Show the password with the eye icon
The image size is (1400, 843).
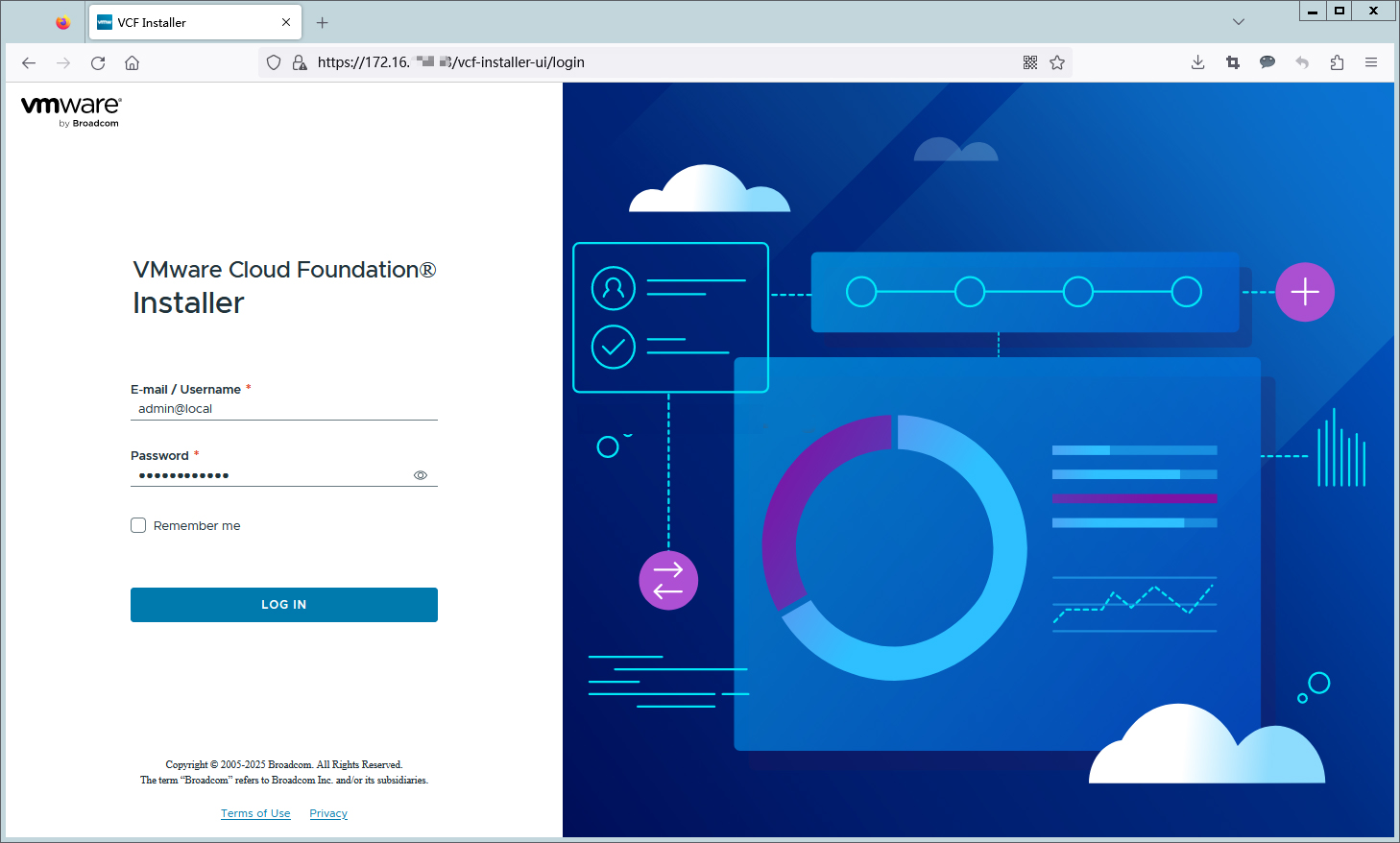tap(421, 475)
